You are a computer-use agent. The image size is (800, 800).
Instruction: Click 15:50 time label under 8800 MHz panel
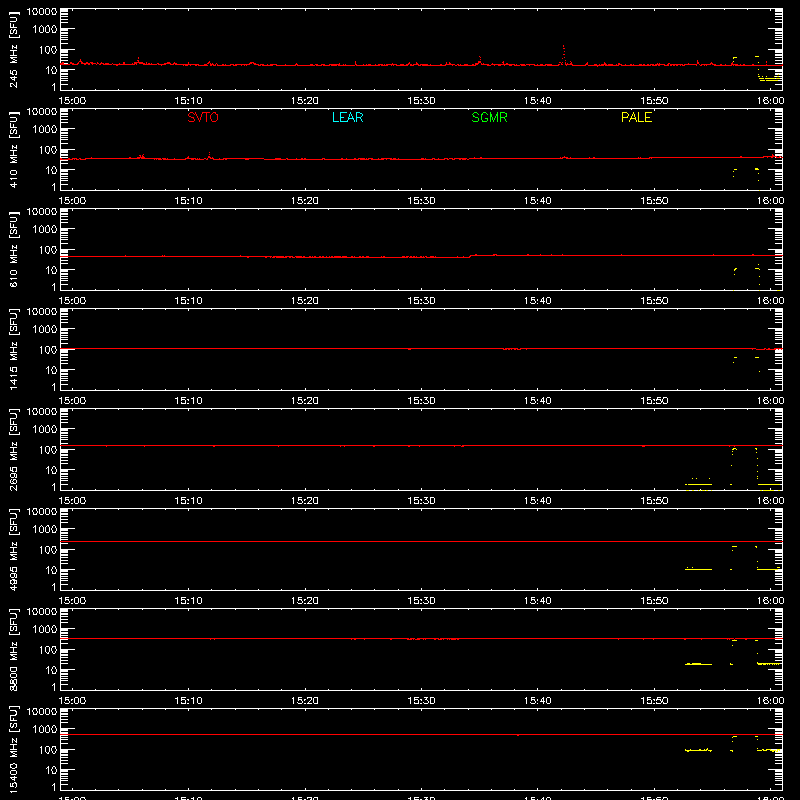(x=654, y=701)
